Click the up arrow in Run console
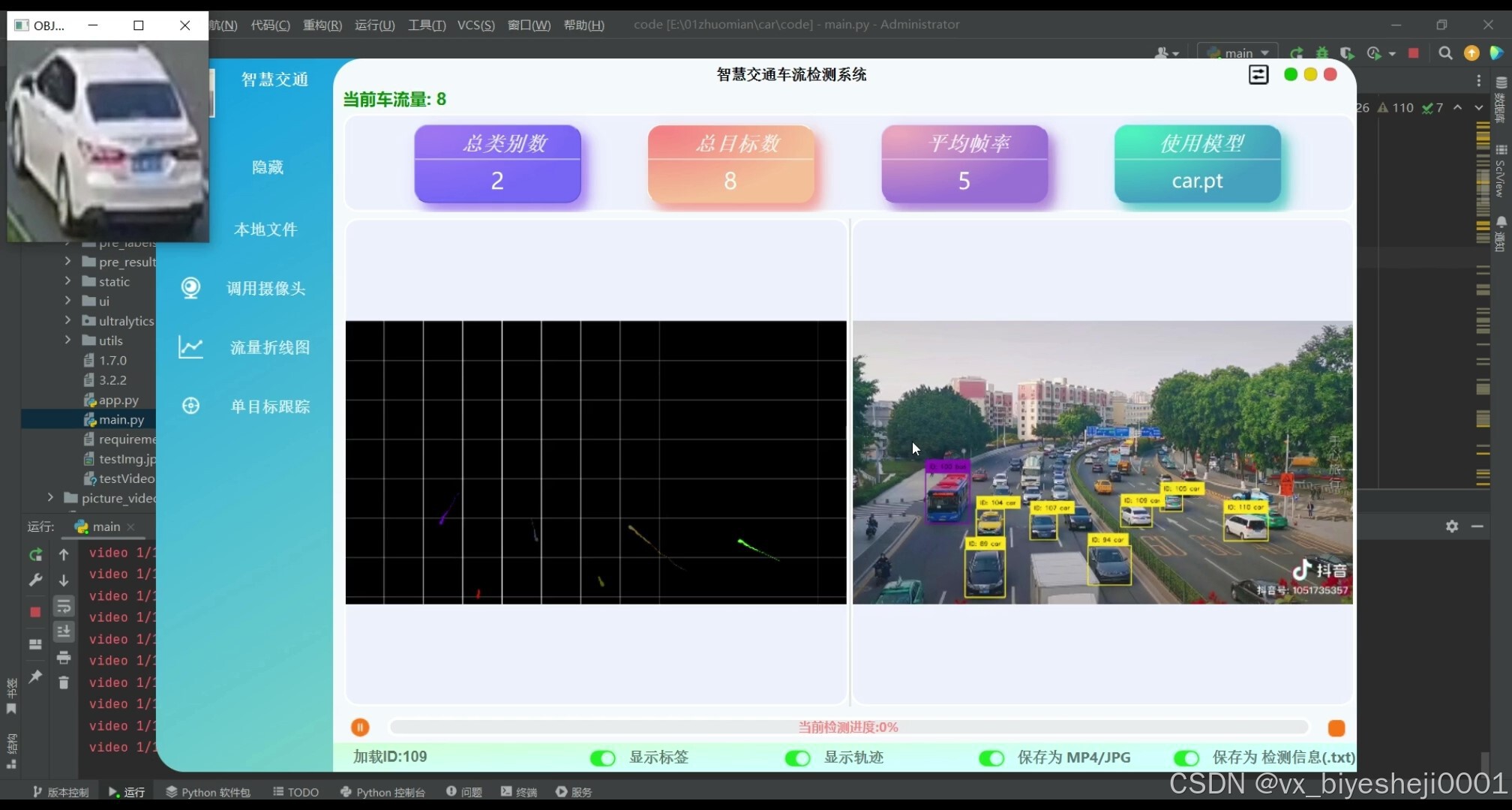The height and width of the screenshot is (810, 1512). pos(64,555)
